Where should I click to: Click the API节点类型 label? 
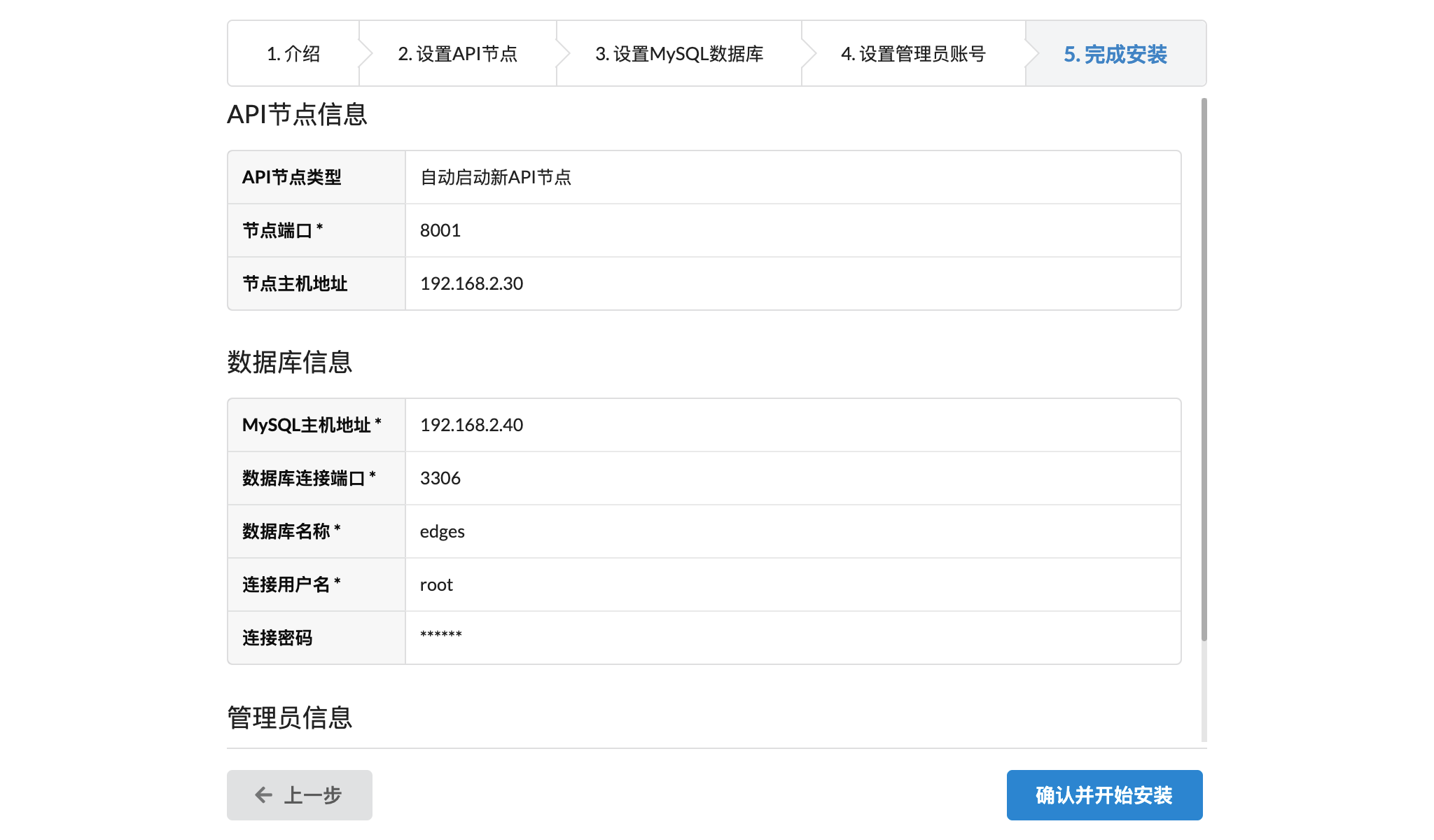click(x=291, y=177)
